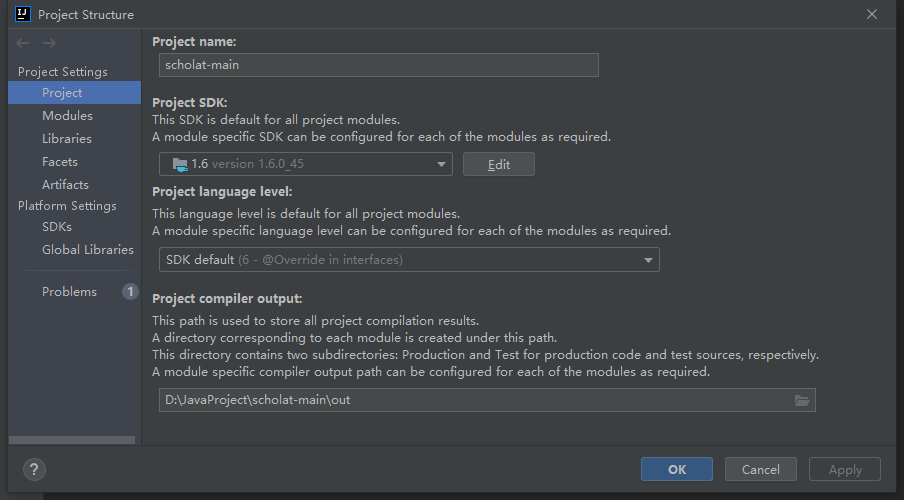Click the Problems count badge

pyautogui.click(x=130, y=292)
